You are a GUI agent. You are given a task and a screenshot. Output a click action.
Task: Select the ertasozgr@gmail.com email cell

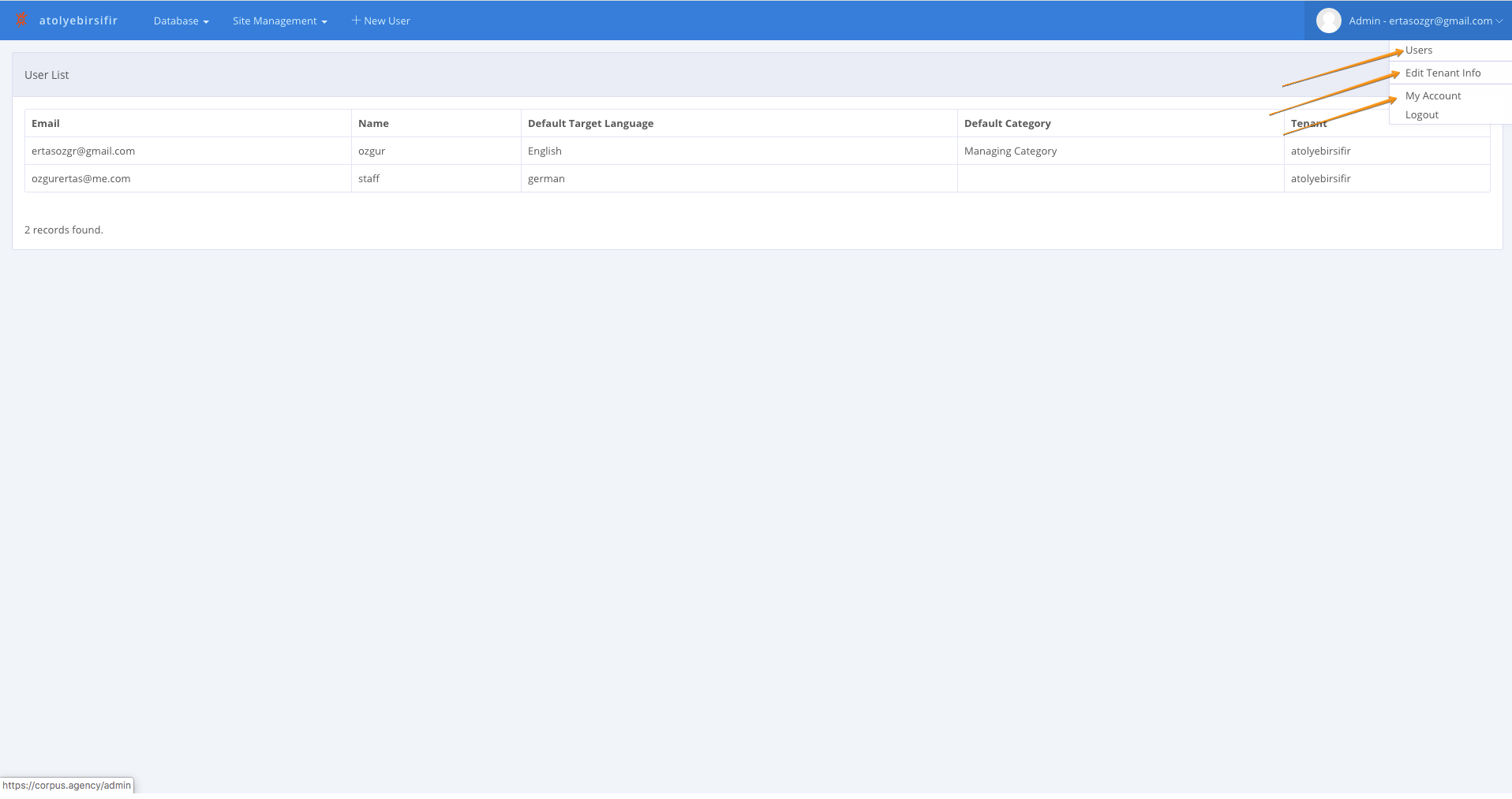click(188, 151)
